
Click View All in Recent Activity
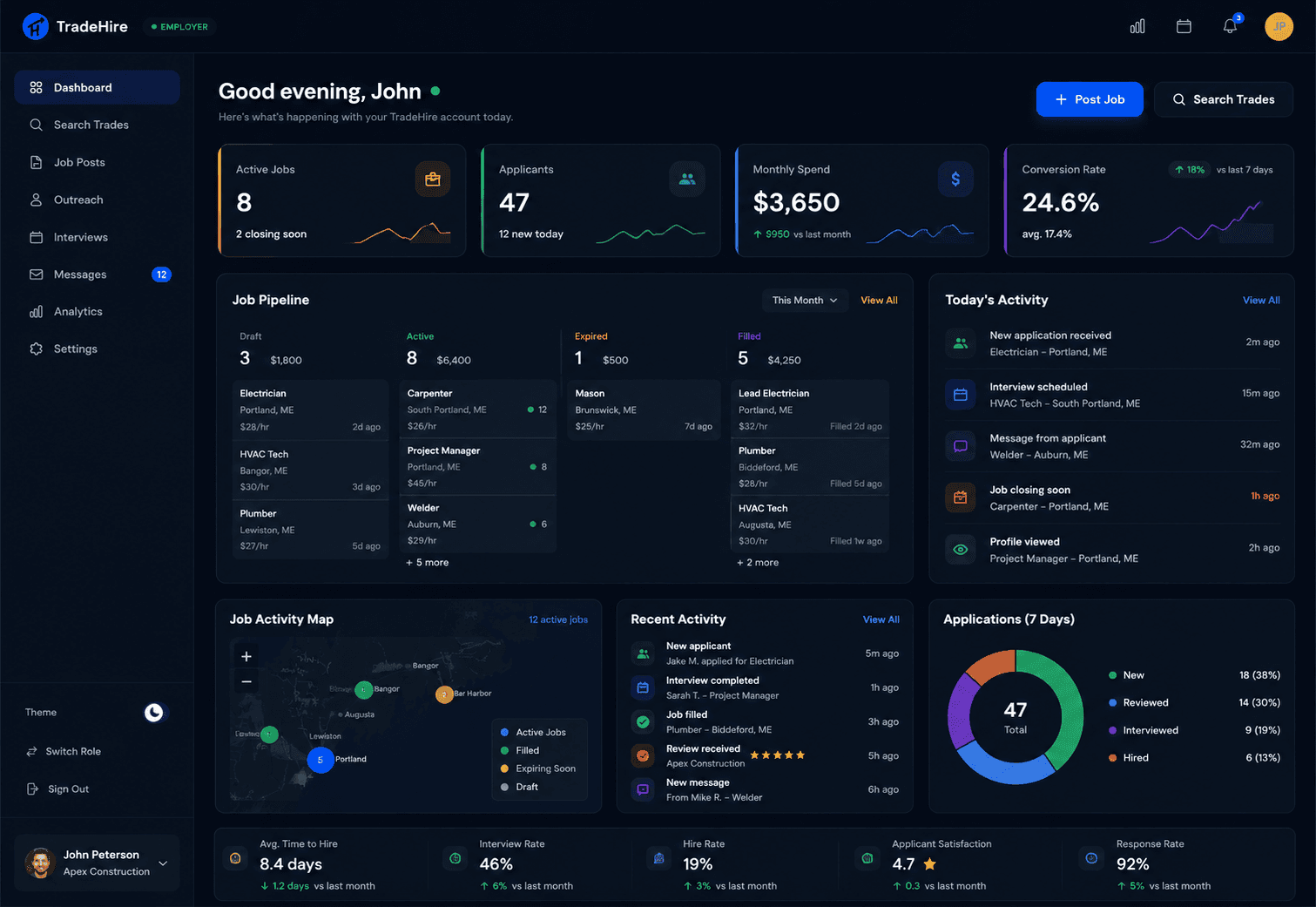click(881, 619)
